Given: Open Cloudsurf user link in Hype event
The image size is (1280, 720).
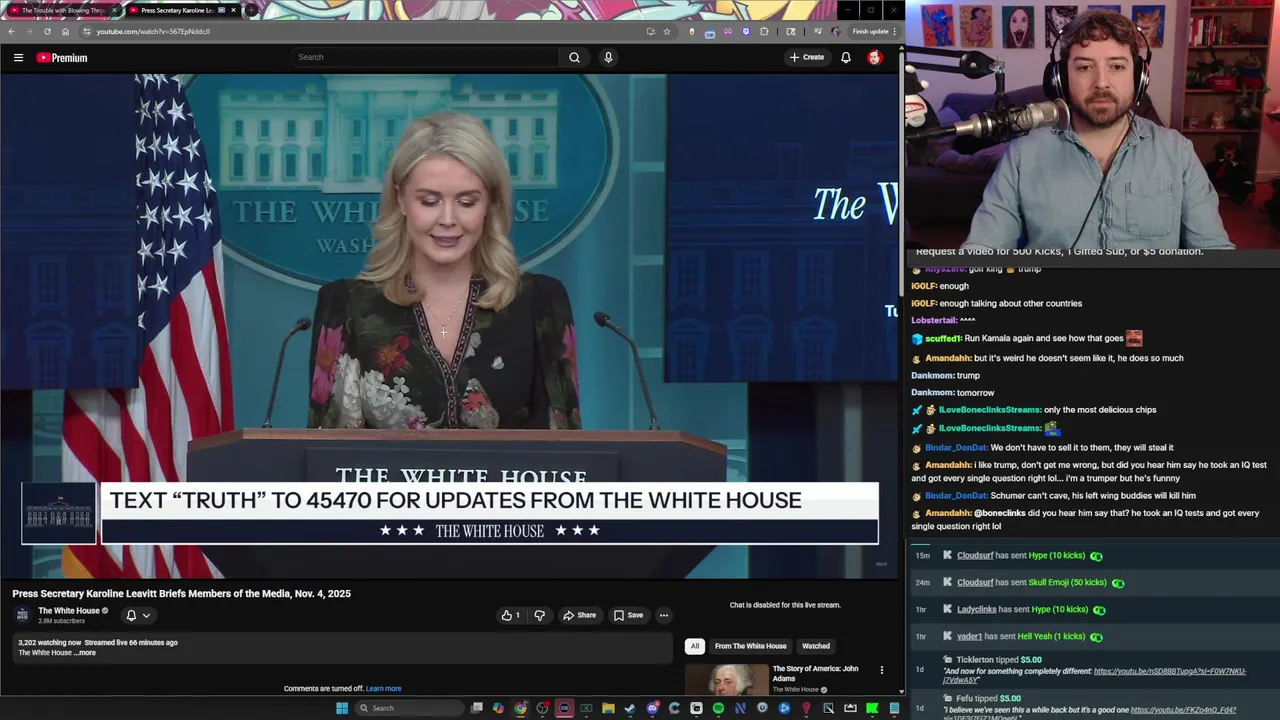Looking at the screenshot, I should [974, 555].
